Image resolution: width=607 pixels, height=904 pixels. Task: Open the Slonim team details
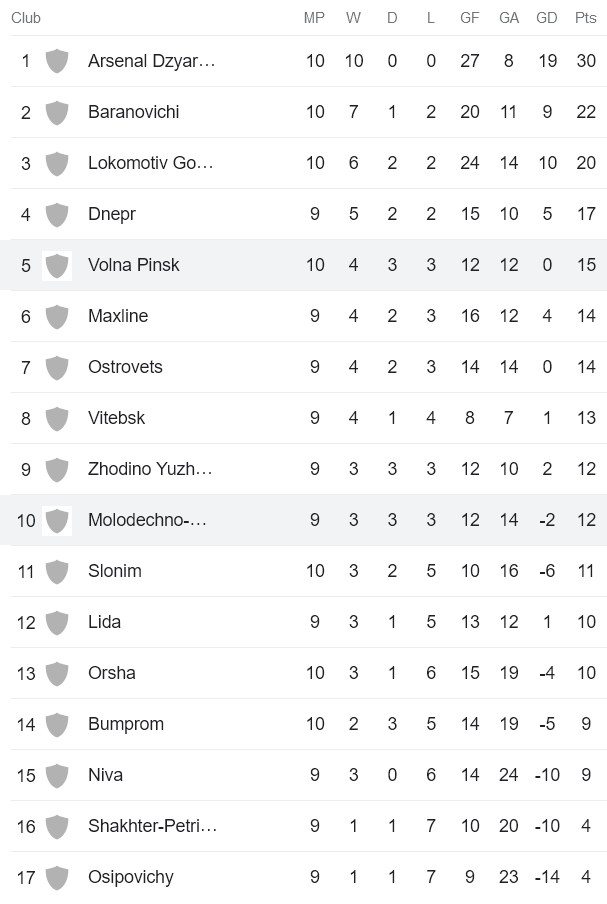pos(114,571)
